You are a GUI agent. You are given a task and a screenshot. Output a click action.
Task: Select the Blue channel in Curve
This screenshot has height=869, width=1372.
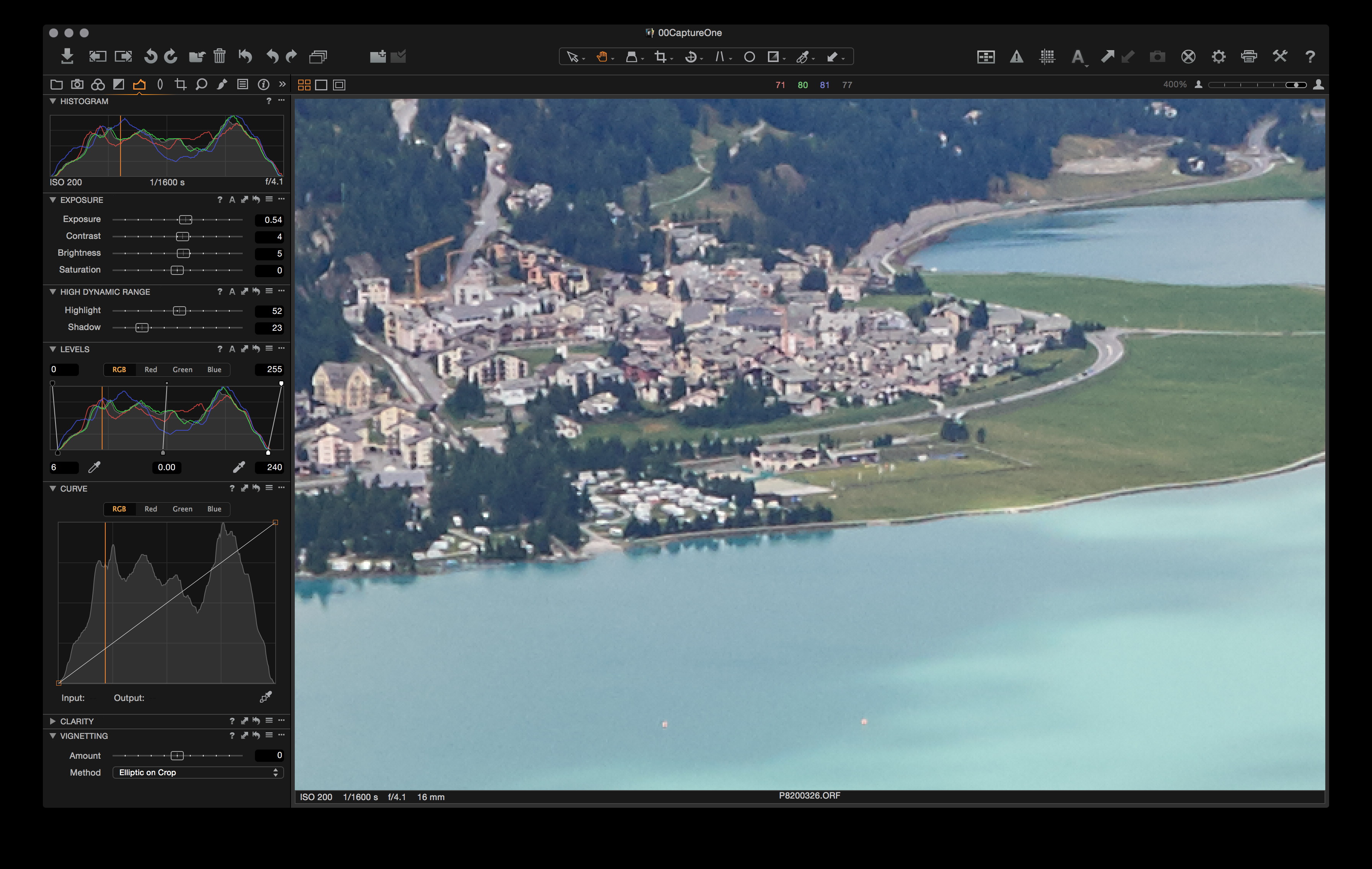pos(214,509)
